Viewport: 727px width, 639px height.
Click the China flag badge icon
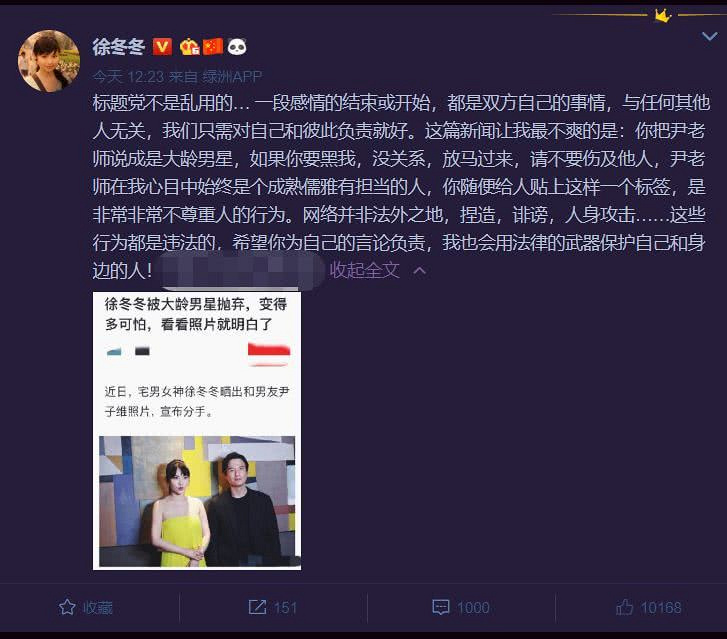[x=213, y=46]
